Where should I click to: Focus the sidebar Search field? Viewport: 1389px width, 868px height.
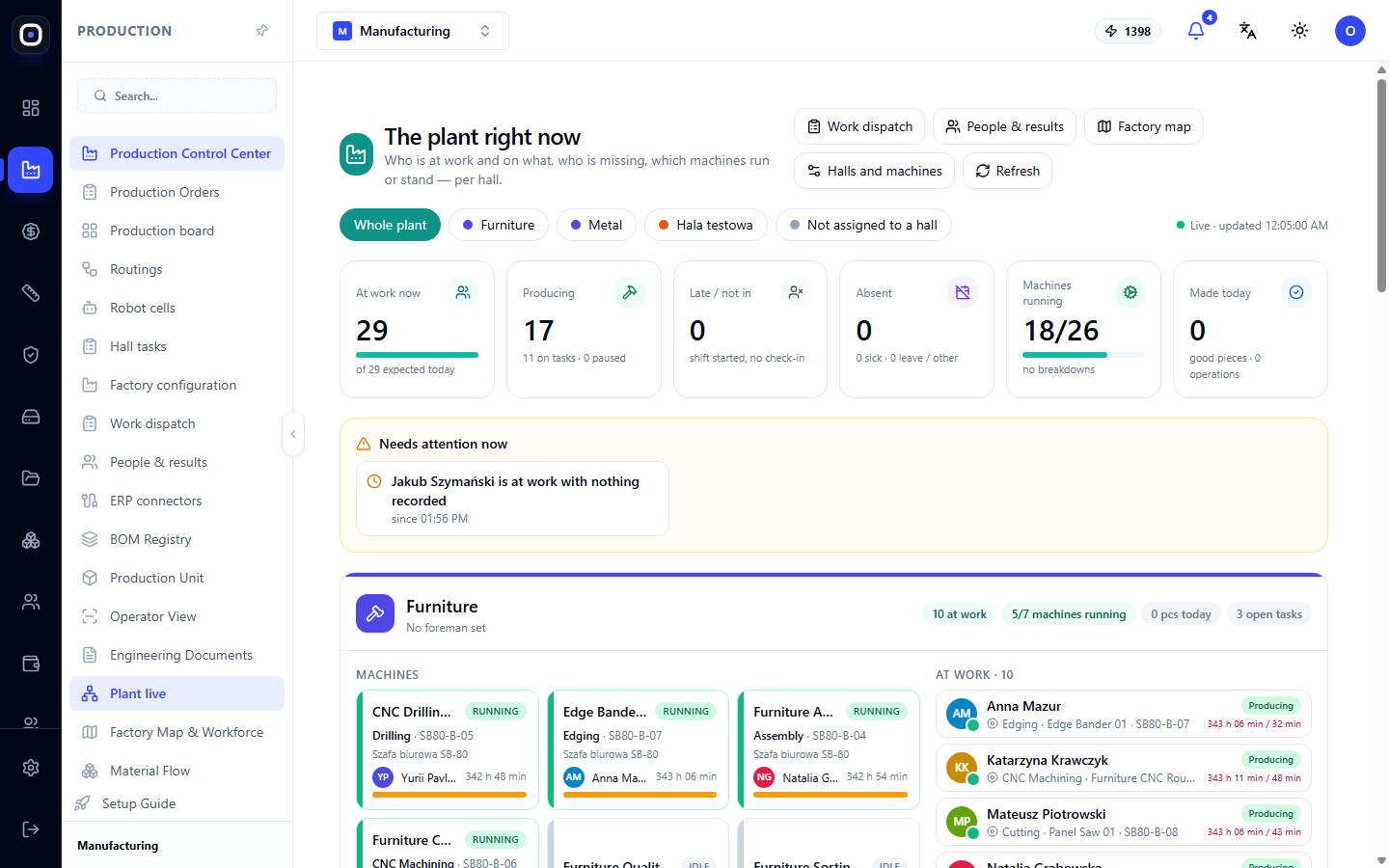pyautogui.click(x=177, y=95)
